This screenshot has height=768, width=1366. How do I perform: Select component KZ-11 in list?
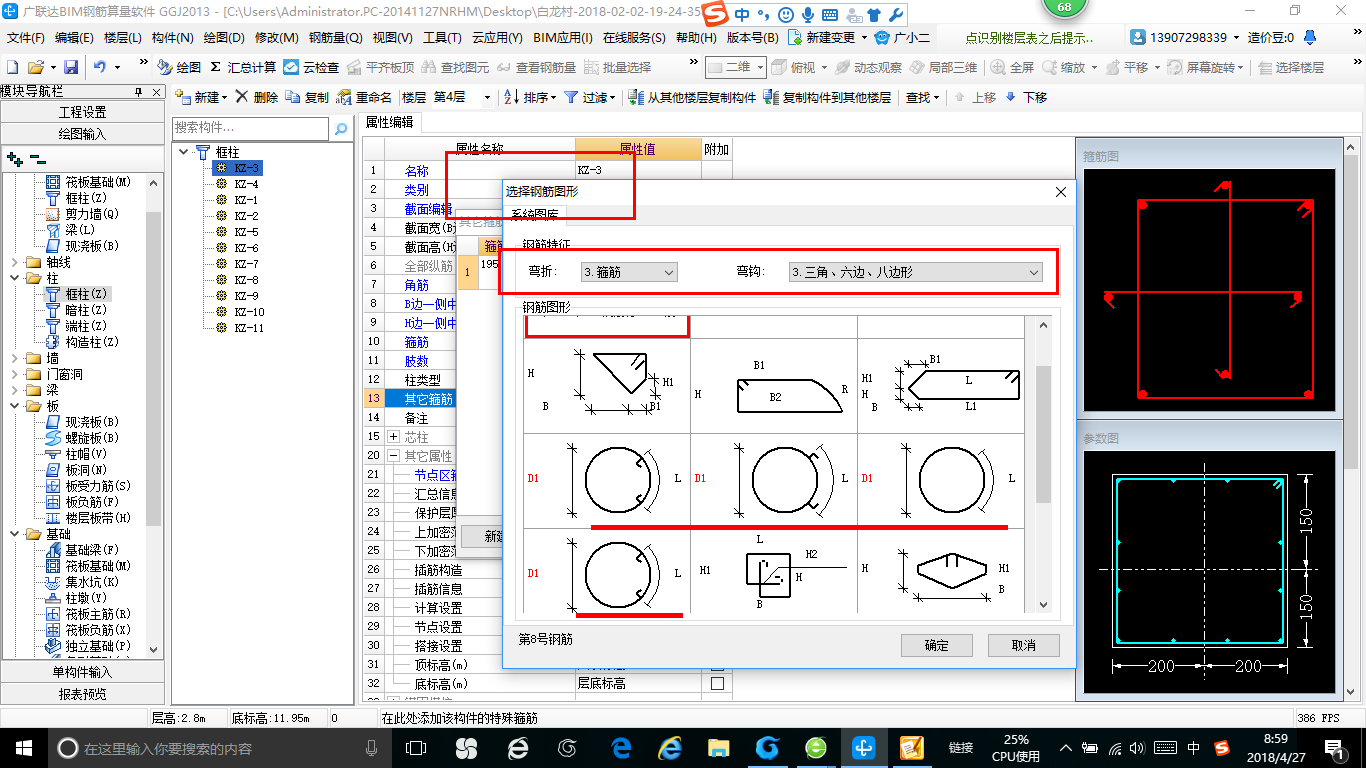click(240, 328)
